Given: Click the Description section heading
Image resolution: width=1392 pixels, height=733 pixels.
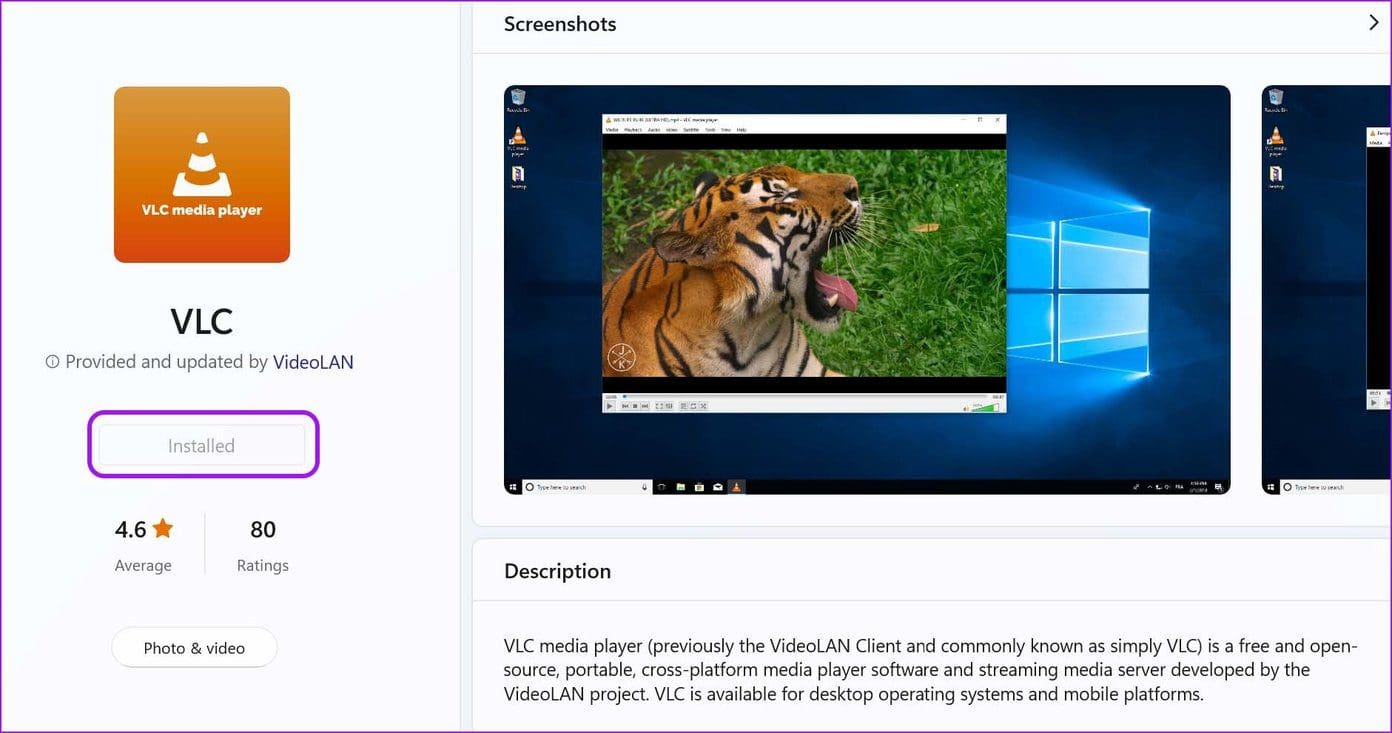Looking at the screenshot, I should (557, 571).
